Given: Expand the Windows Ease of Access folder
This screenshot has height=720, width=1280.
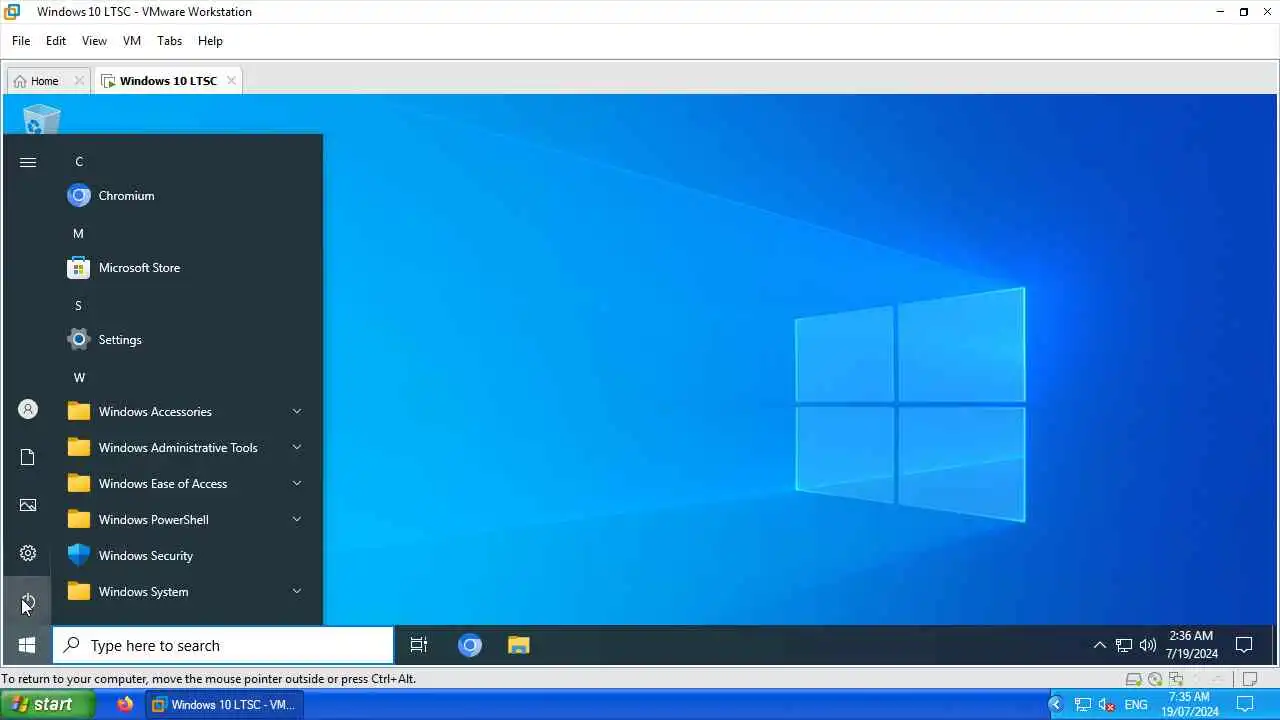Looking at the screenshot, I should [187, 484].
